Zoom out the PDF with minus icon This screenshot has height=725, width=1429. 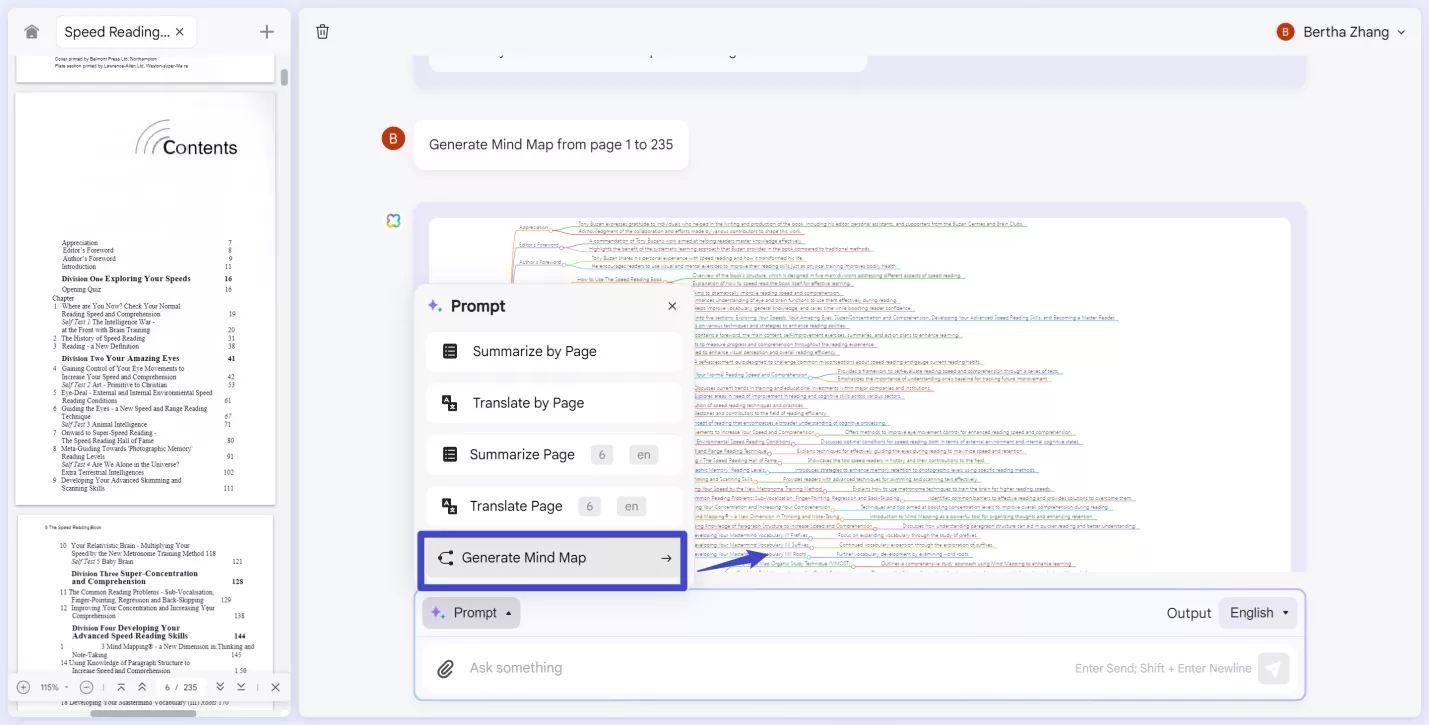click(x=87, y=687)
